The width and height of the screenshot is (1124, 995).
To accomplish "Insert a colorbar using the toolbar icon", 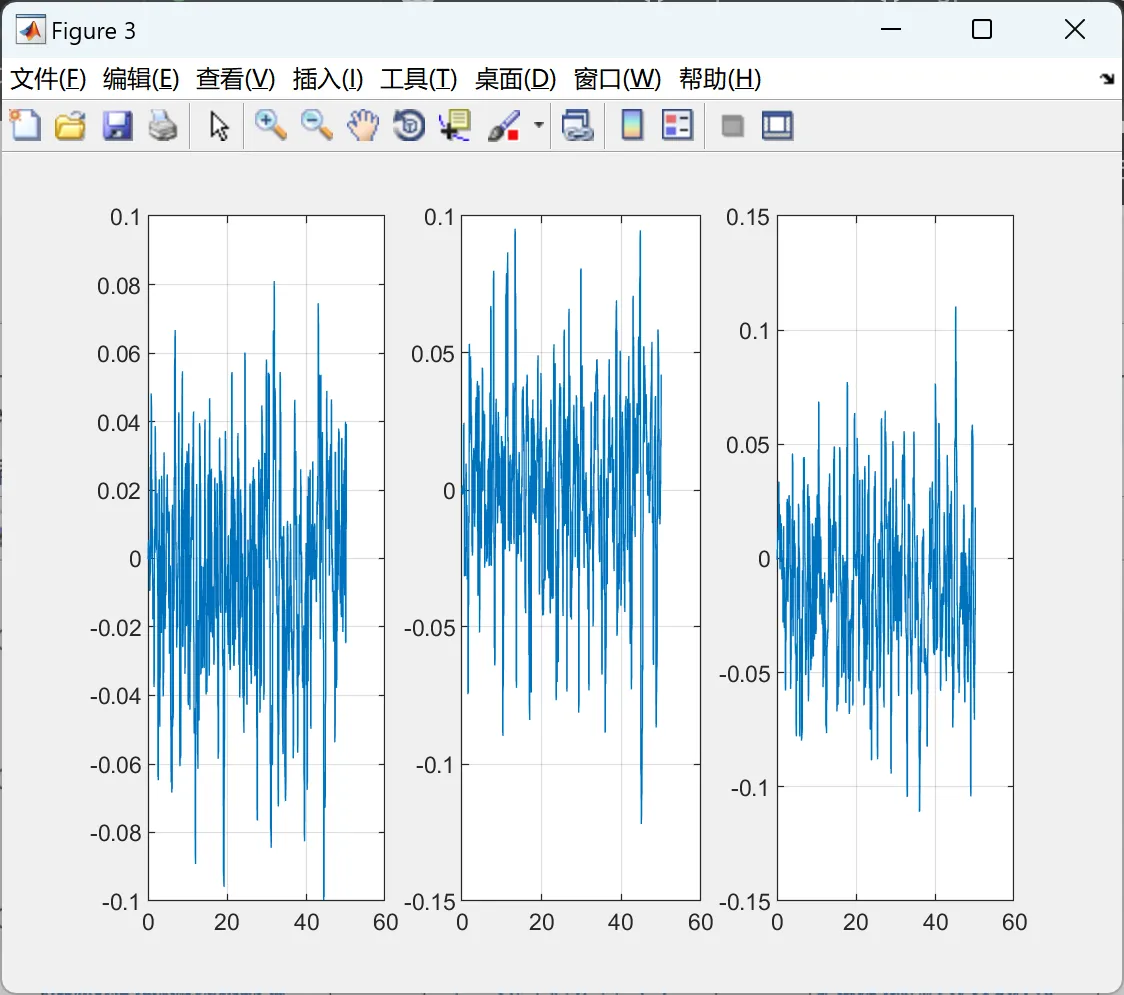I will pyautogui.click(x=632, y=125).
